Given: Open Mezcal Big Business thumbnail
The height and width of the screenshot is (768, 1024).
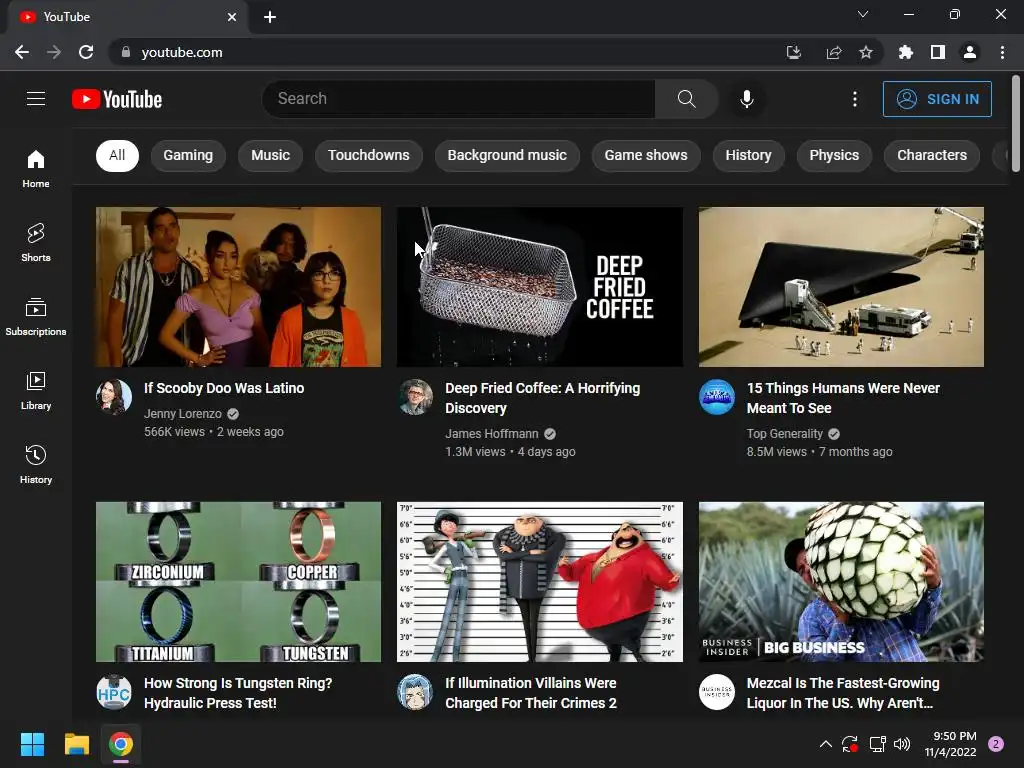Looking at the screenshot, I should pyautogui.click(x=841, y=582).
